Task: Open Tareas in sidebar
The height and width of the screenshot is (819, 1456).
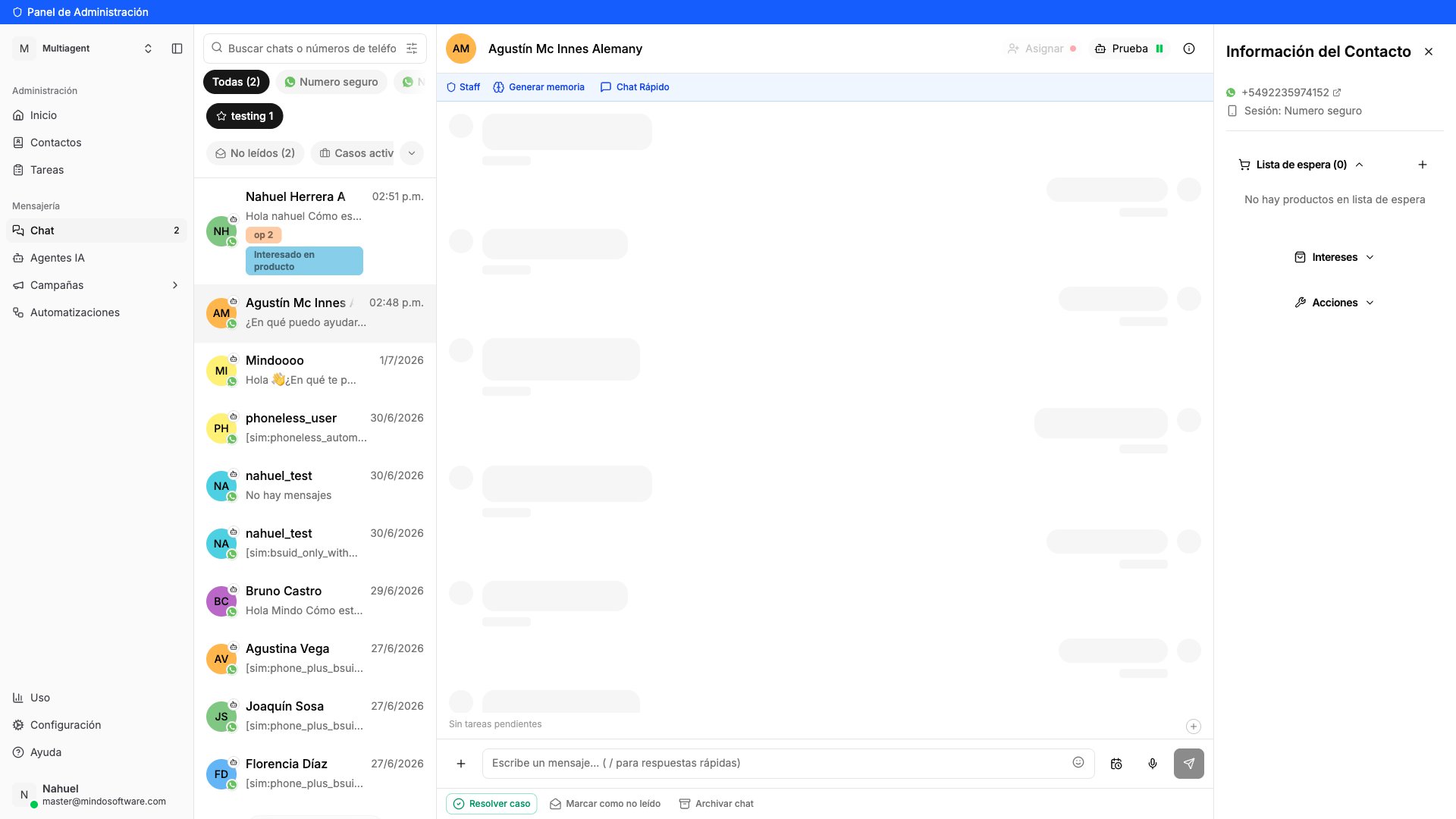Action: coord(97,170)
